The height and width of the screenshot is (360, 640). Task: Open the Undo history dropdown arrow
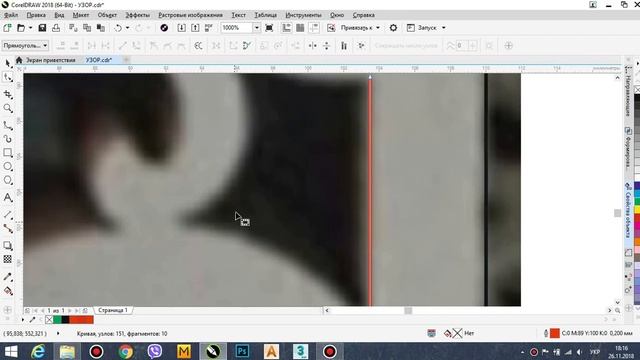coord(127,28)
